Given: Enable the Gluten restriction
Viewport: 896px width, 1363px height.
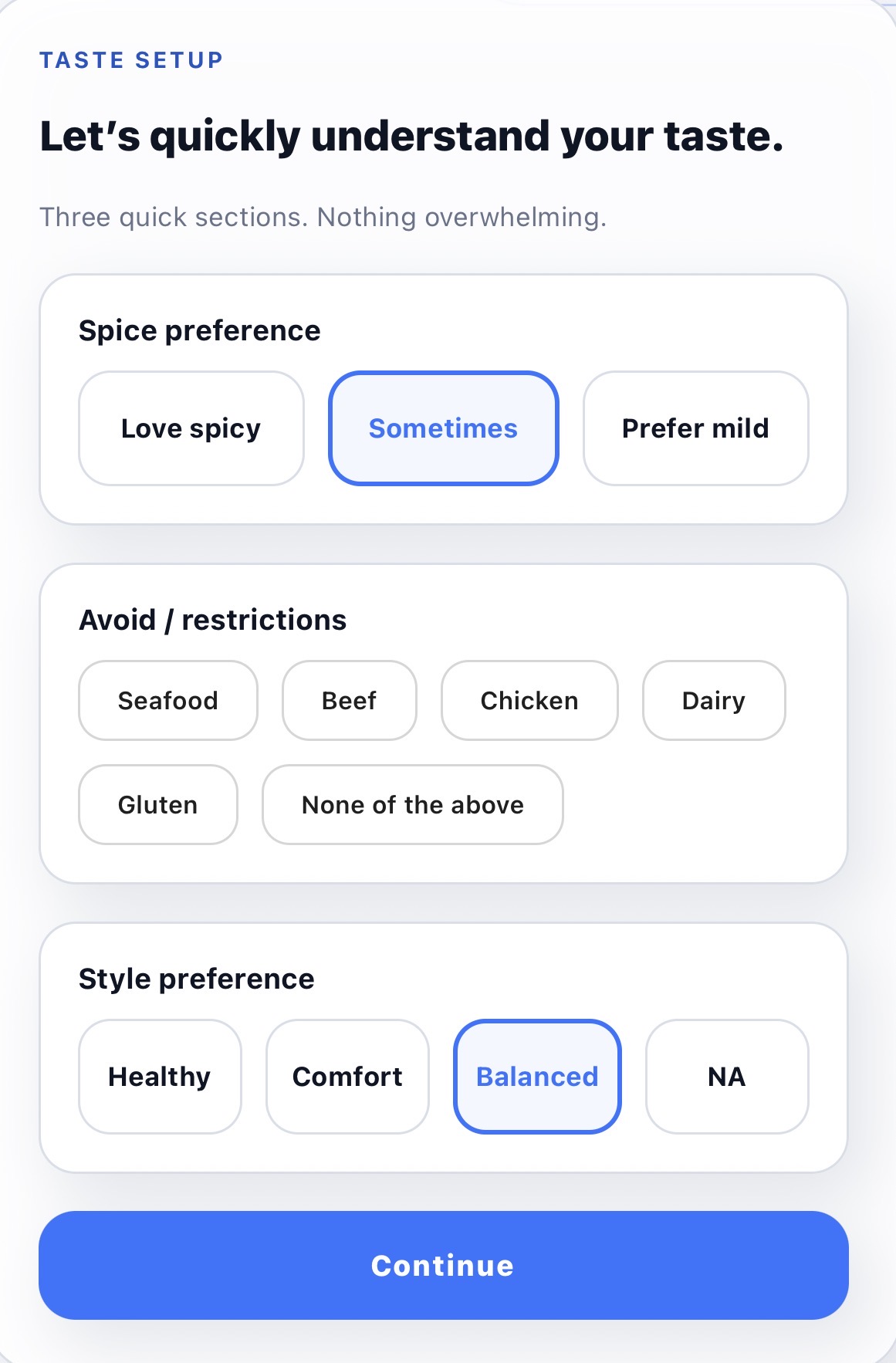Looking at the screenshot, I should coord(157,805).
